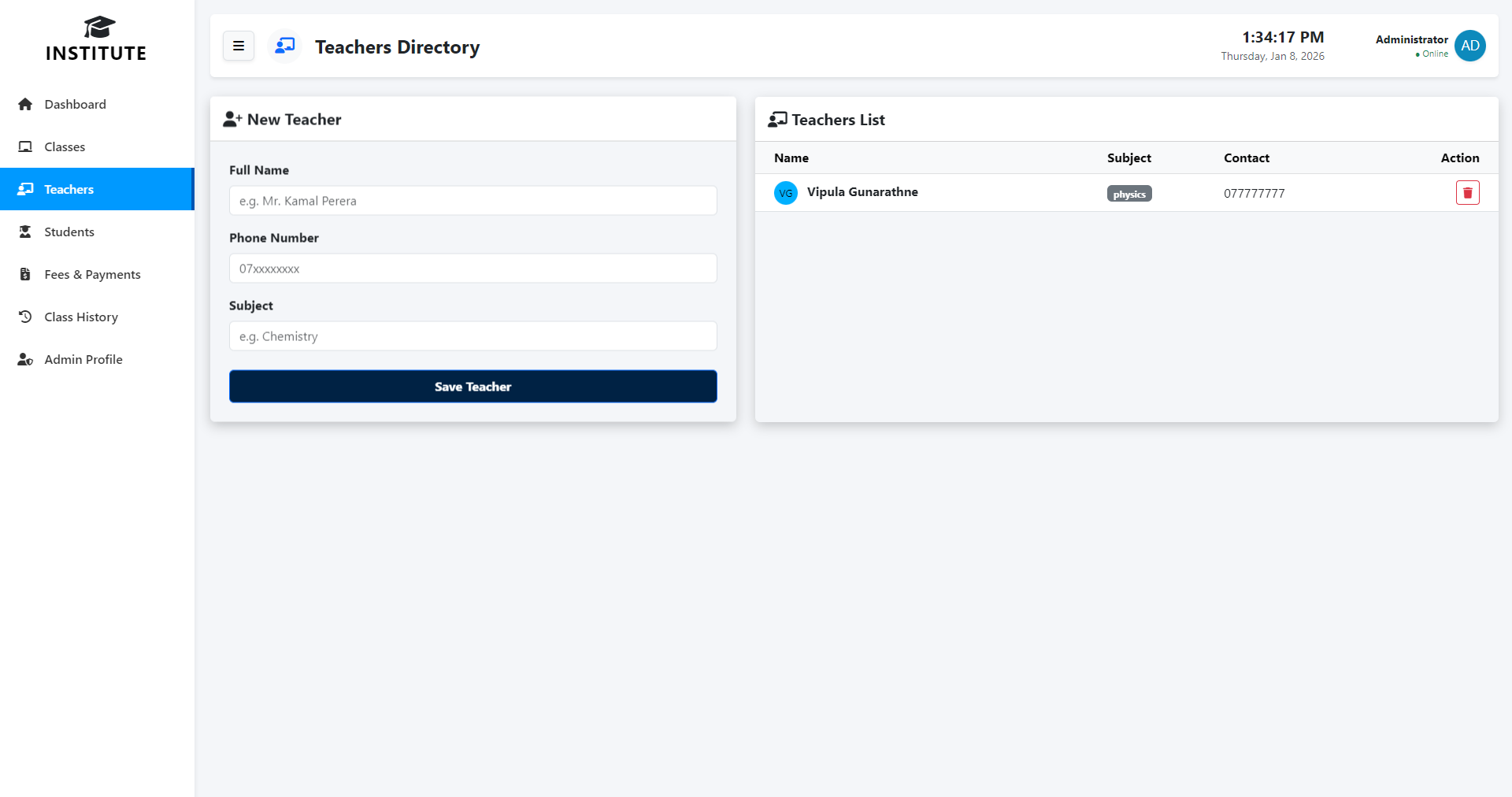The height and width of the screenshot is (797, 1512).
Task: Click the Class History clock icon
Action: [x=25, y=317]
